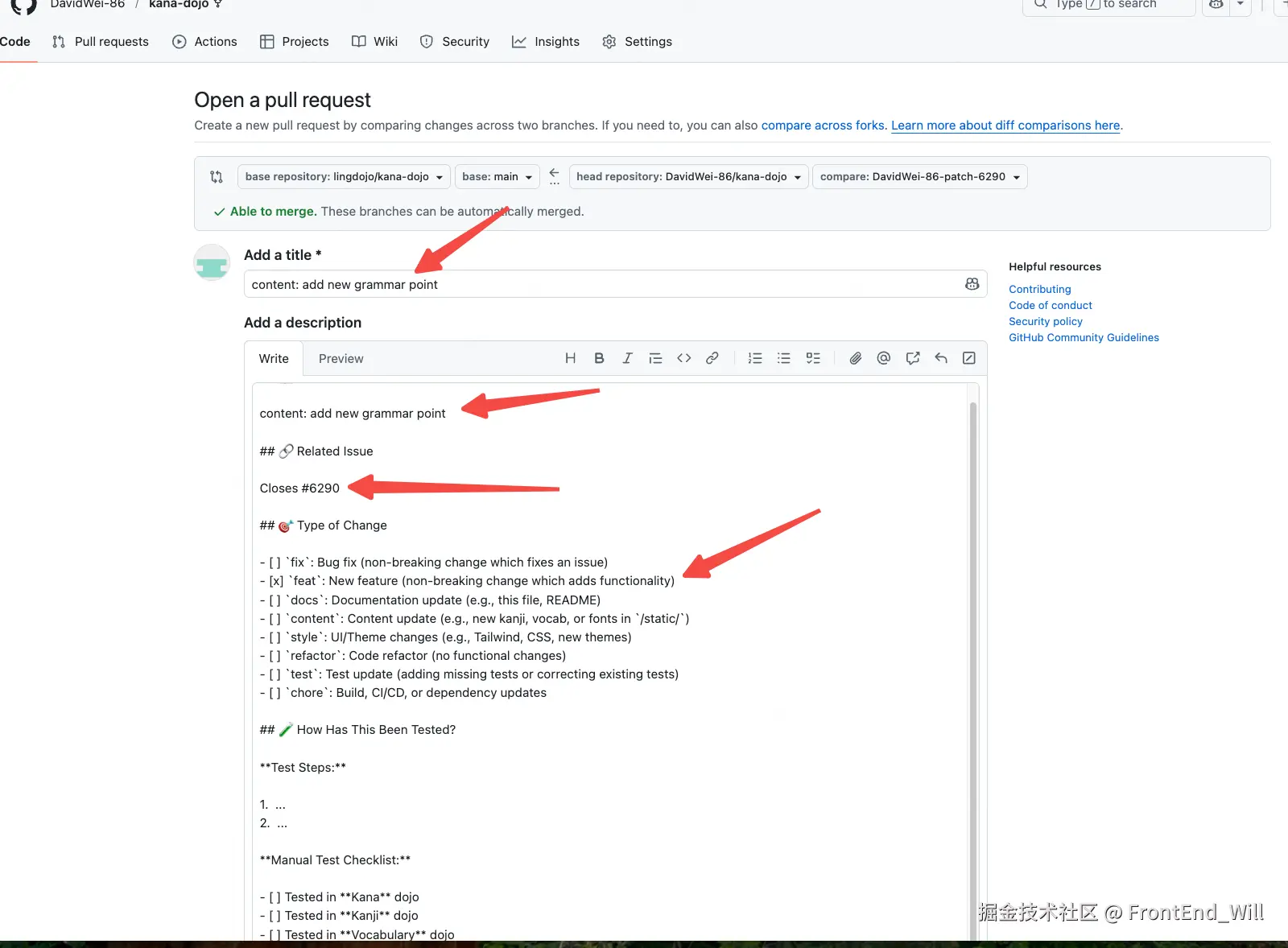Open the Pull requests tab

(100, 42)
